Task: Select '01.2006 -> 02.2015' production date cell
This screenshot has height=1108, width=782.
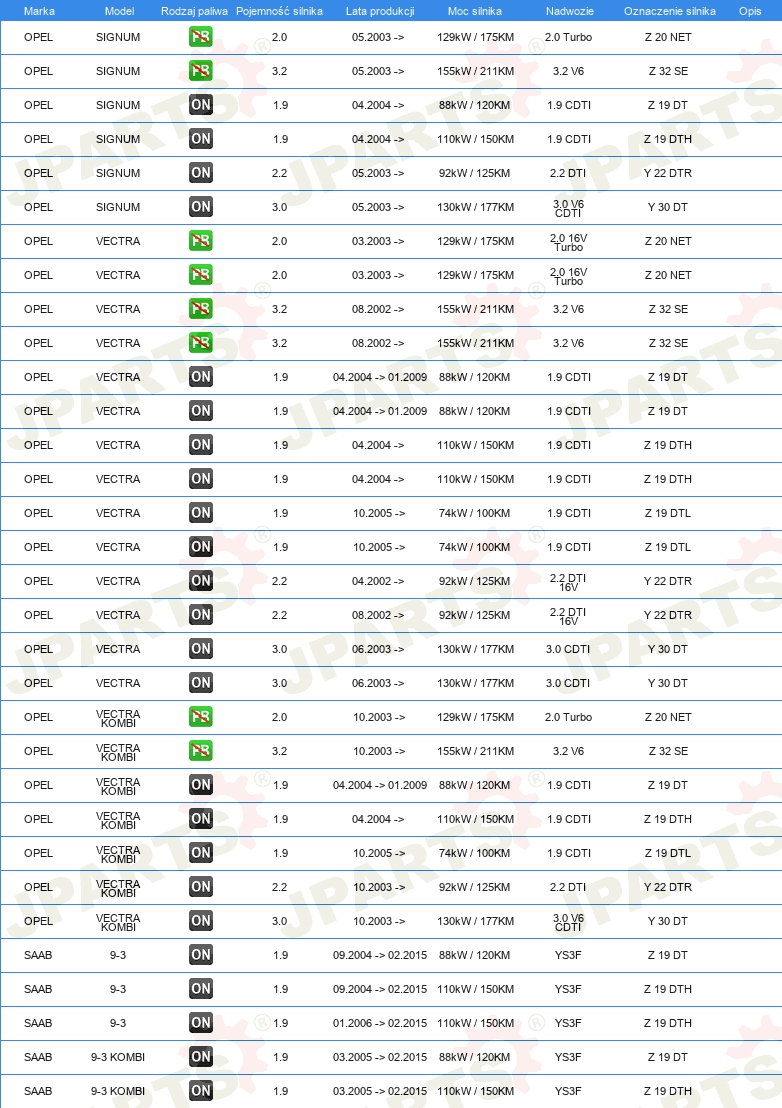Action: [380, 1022]
